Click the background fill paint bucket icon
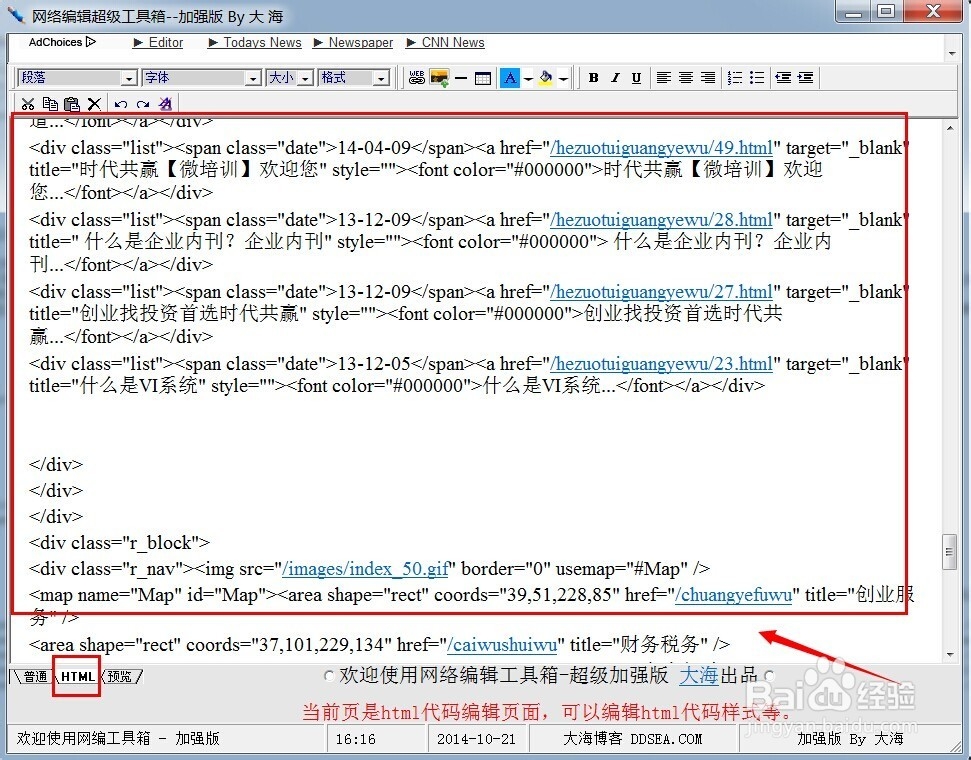 pos(546,77)
